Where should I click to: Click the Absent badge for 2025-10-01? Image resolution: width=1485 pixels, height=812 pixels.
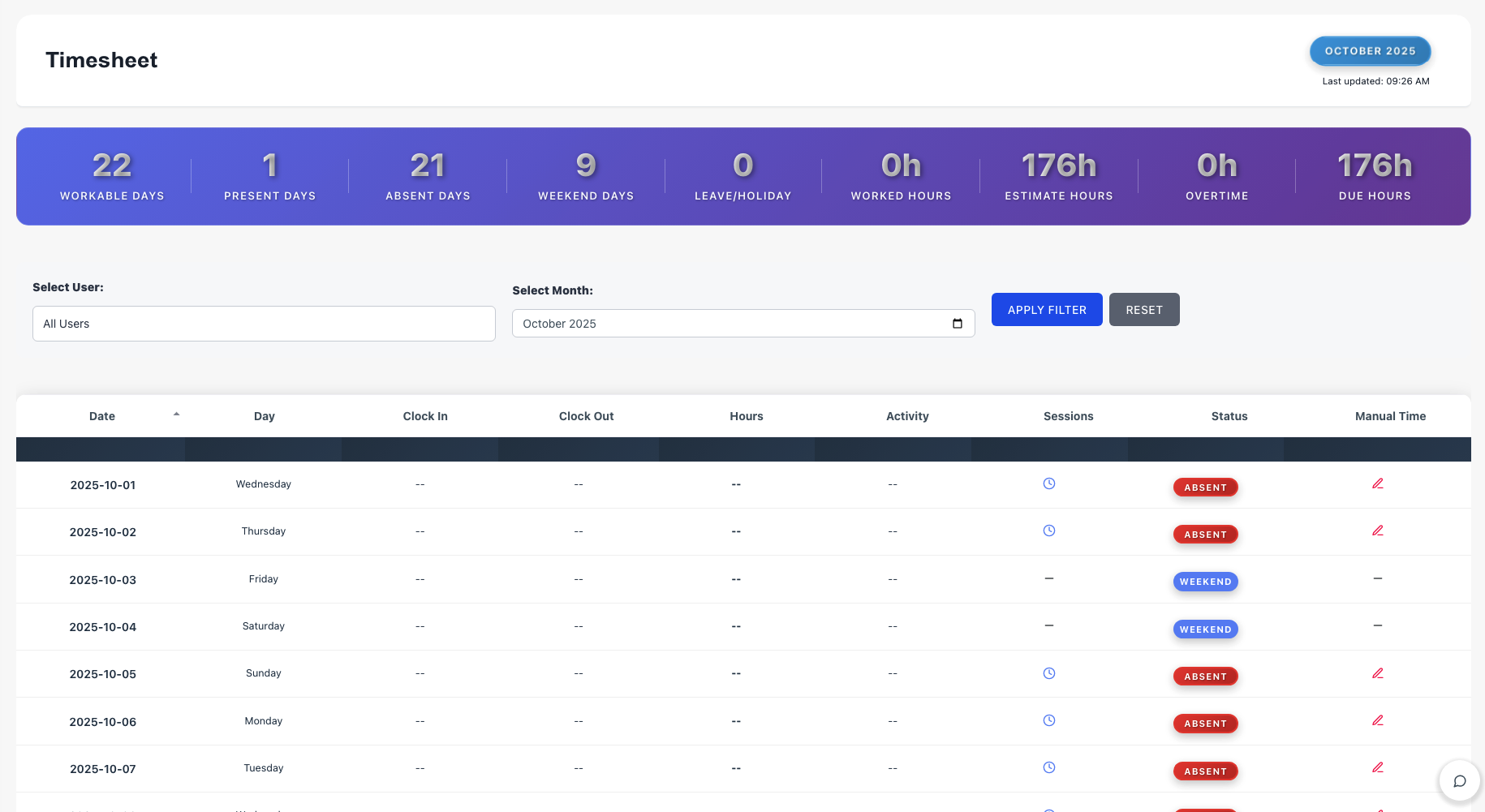[x=1205, y=488]
